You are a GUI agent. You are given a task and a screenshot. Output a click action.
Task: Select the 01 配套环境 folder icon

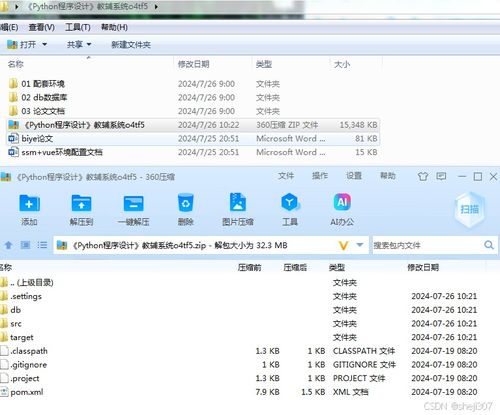[x=13, y=83]
